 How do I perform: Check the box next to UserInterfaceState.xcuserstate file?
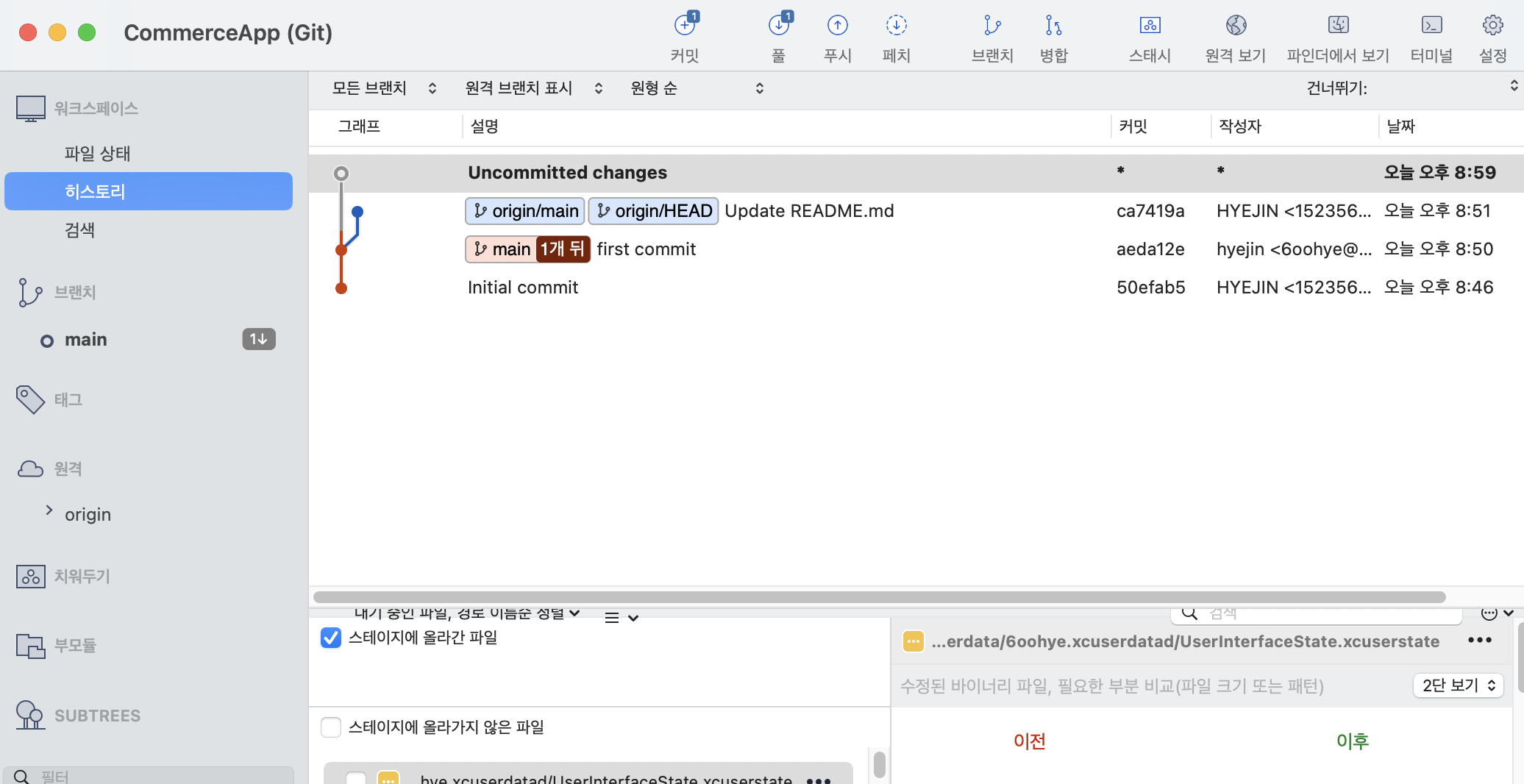point(356,780)
